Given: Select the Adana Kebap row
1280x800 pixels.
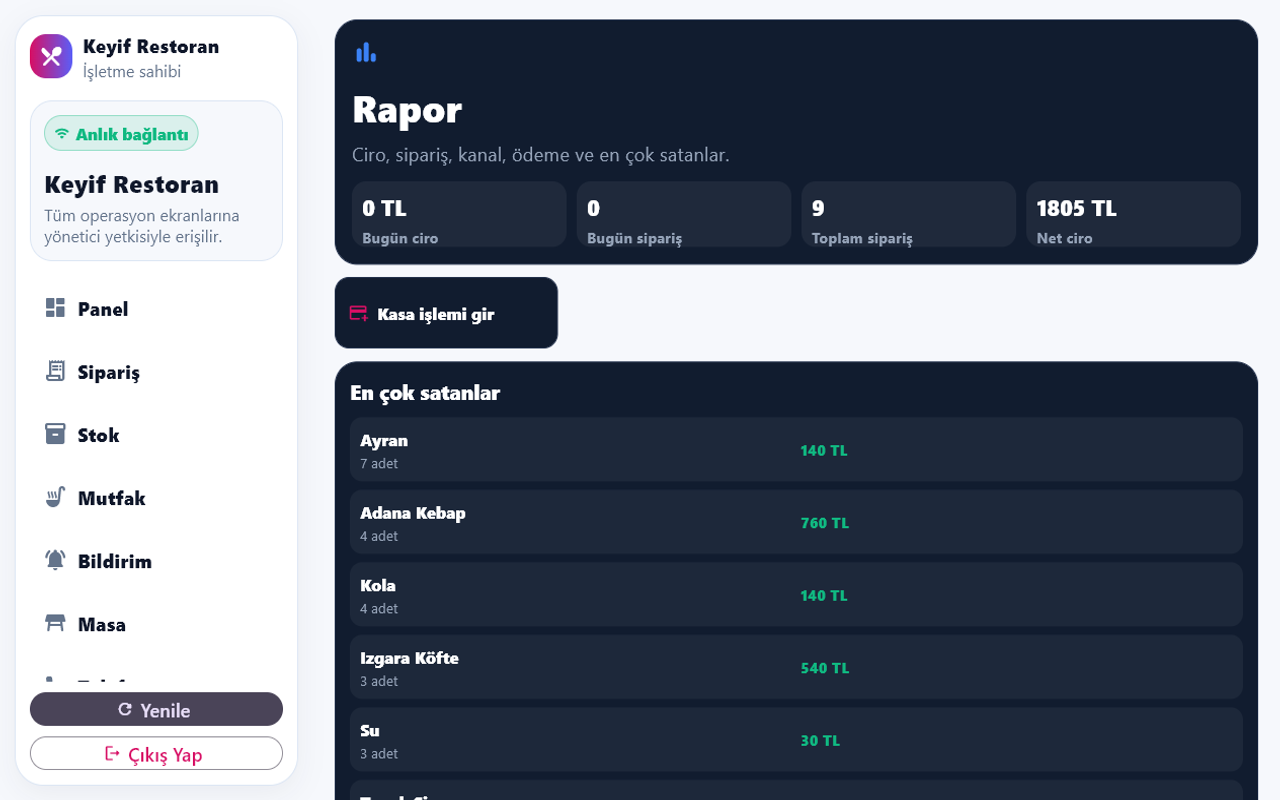Looking at the screenshot, I should (x=796, y=522).
